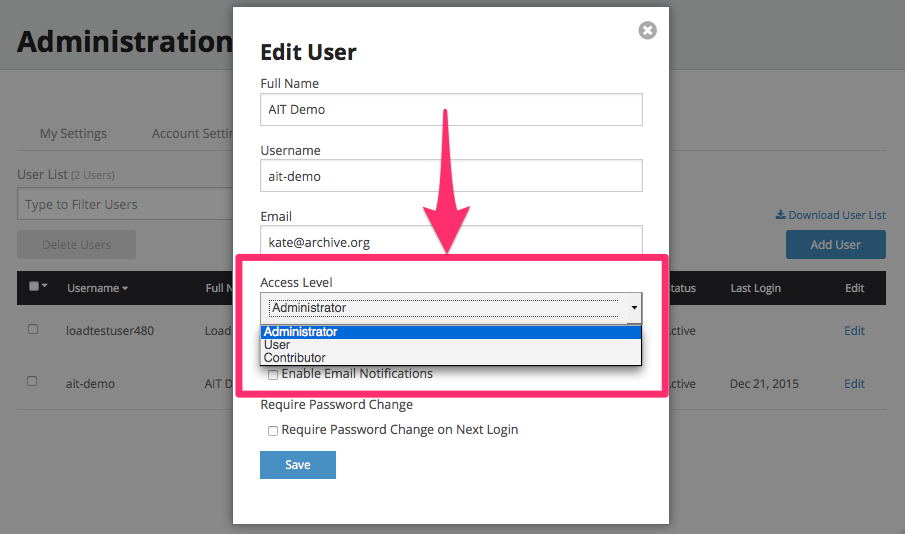Open the Account Settings tab
This screenshot has width=905, height=534.
(x=192, y=133)
